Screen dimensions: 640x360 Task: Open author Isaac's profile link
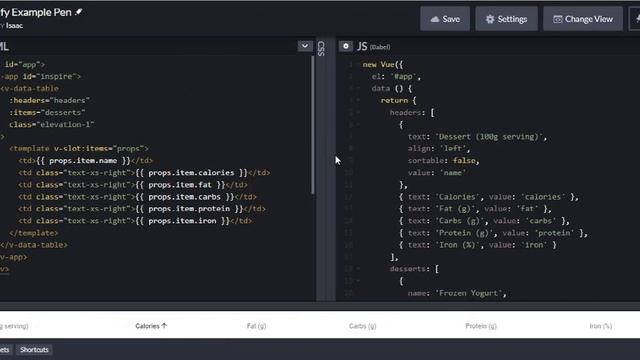point(14,26)
